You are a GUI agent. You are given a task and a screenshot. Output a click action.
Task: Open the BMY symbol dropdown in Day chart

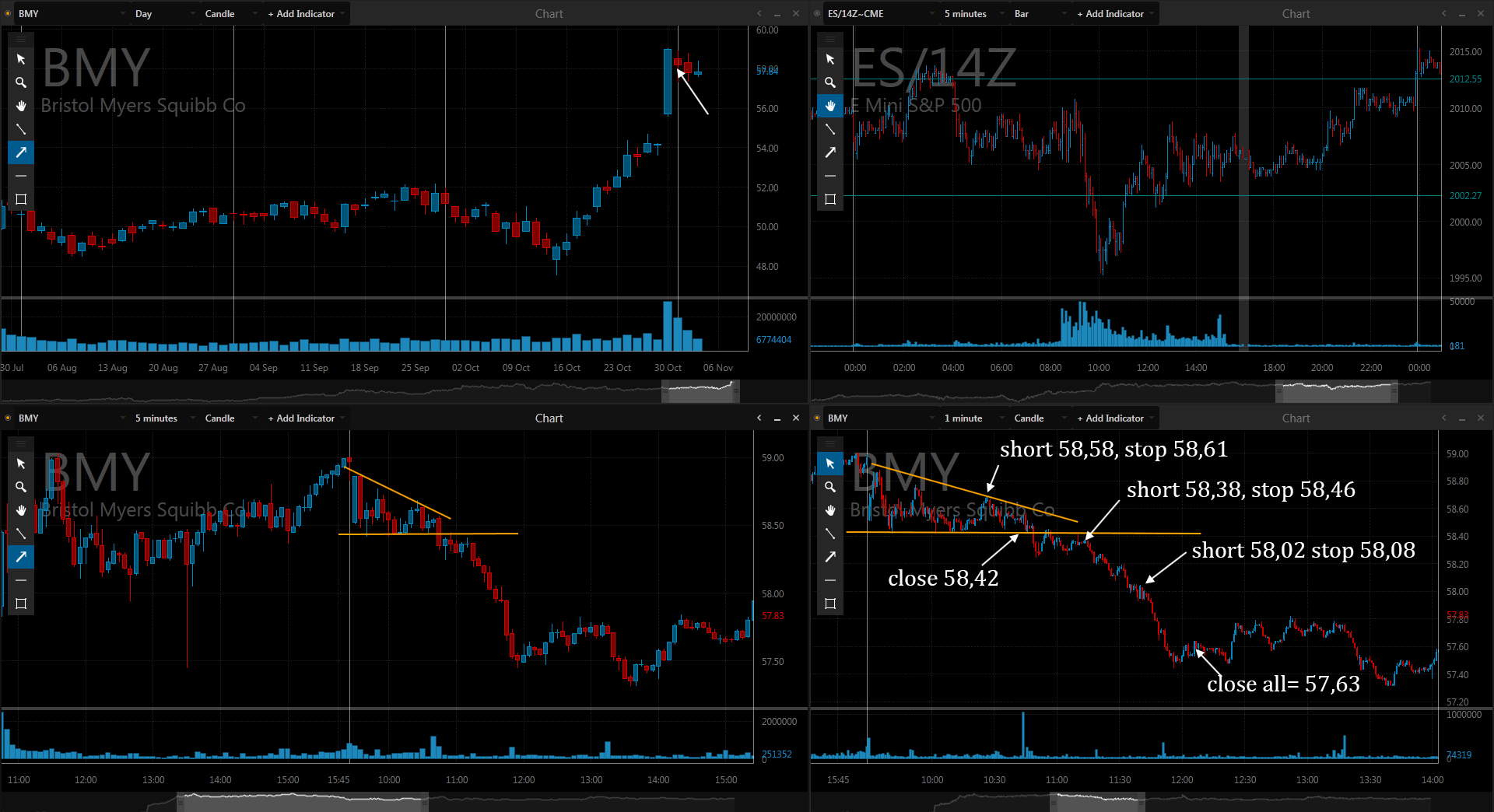[71, 14]
